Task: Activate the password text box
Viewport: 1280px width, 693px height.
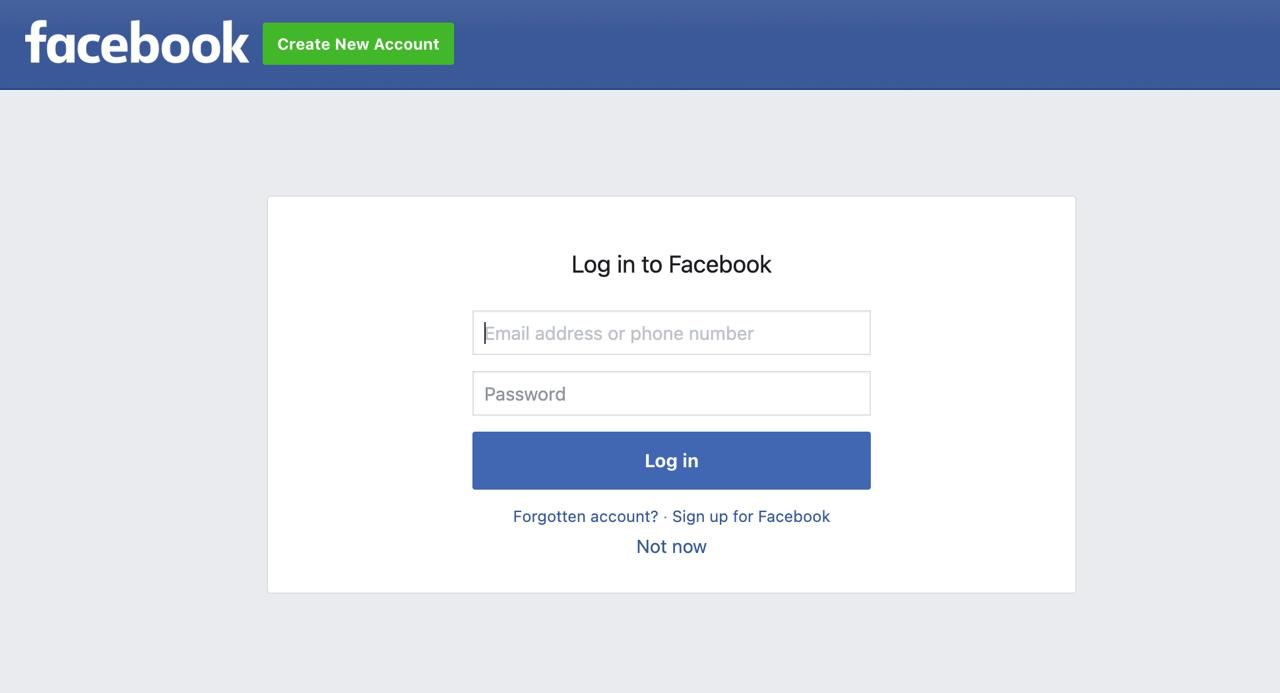Action: [671, 394]
